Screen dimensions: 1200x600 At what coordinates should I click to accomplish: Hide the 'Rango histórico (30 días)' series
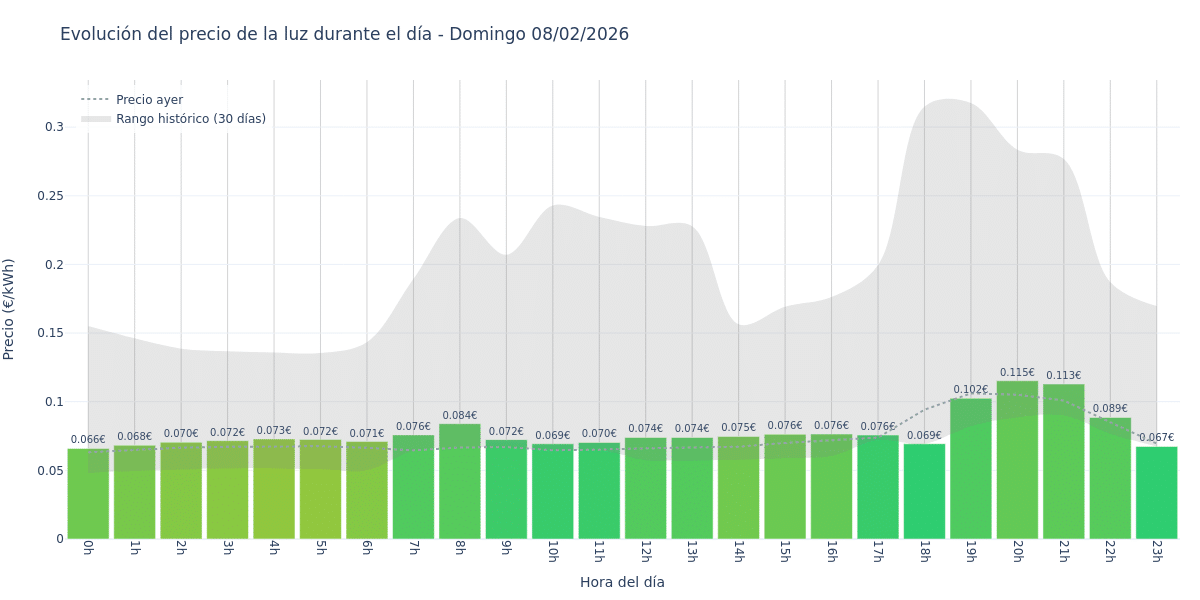coord(190,119)
